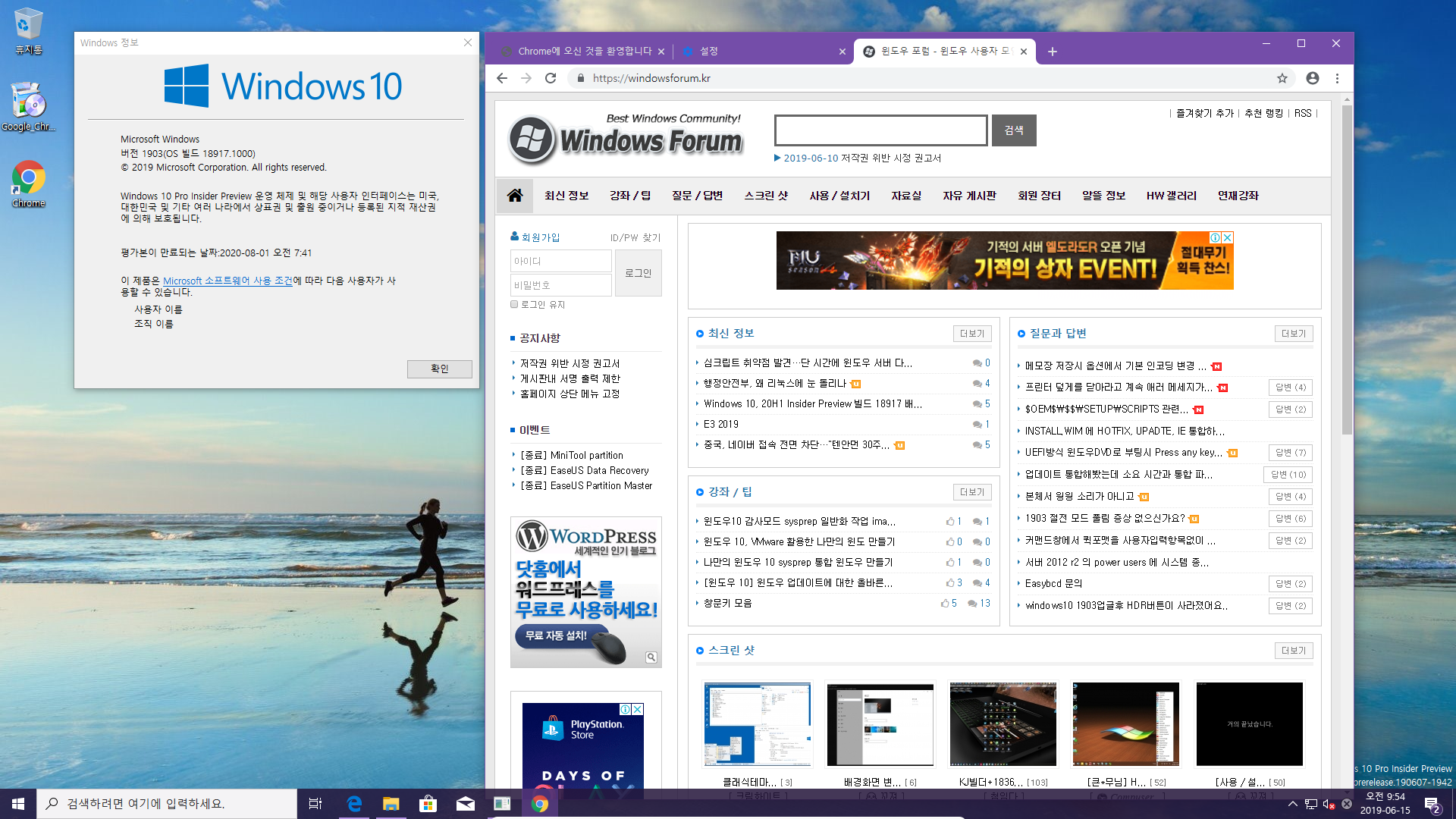This screenshot has width=1456, height=819.
Task: Click the 로그인 login button
Action: 638,273
